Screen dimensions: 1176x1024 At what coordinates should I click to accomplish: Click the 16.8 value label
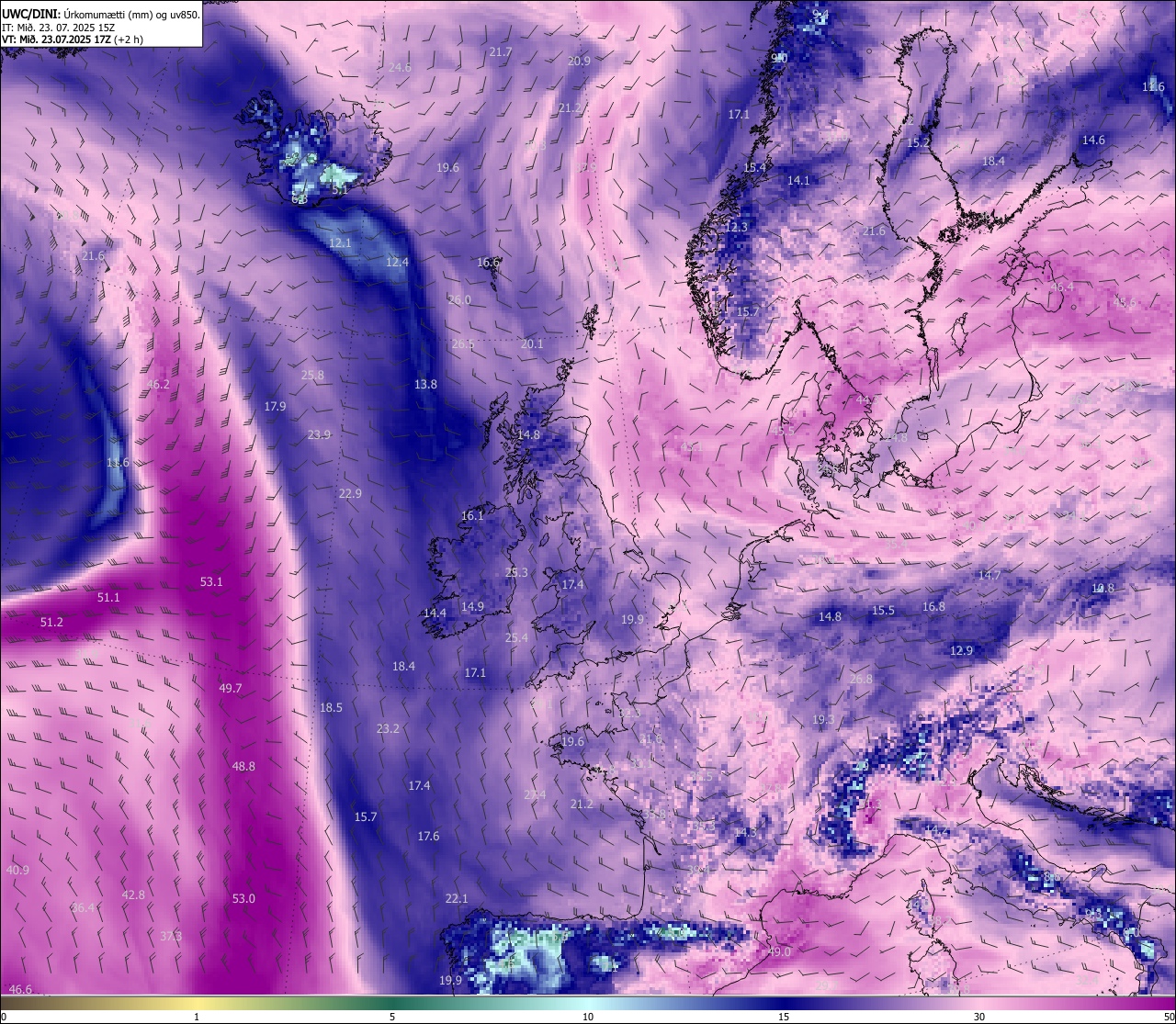point(933,606)
